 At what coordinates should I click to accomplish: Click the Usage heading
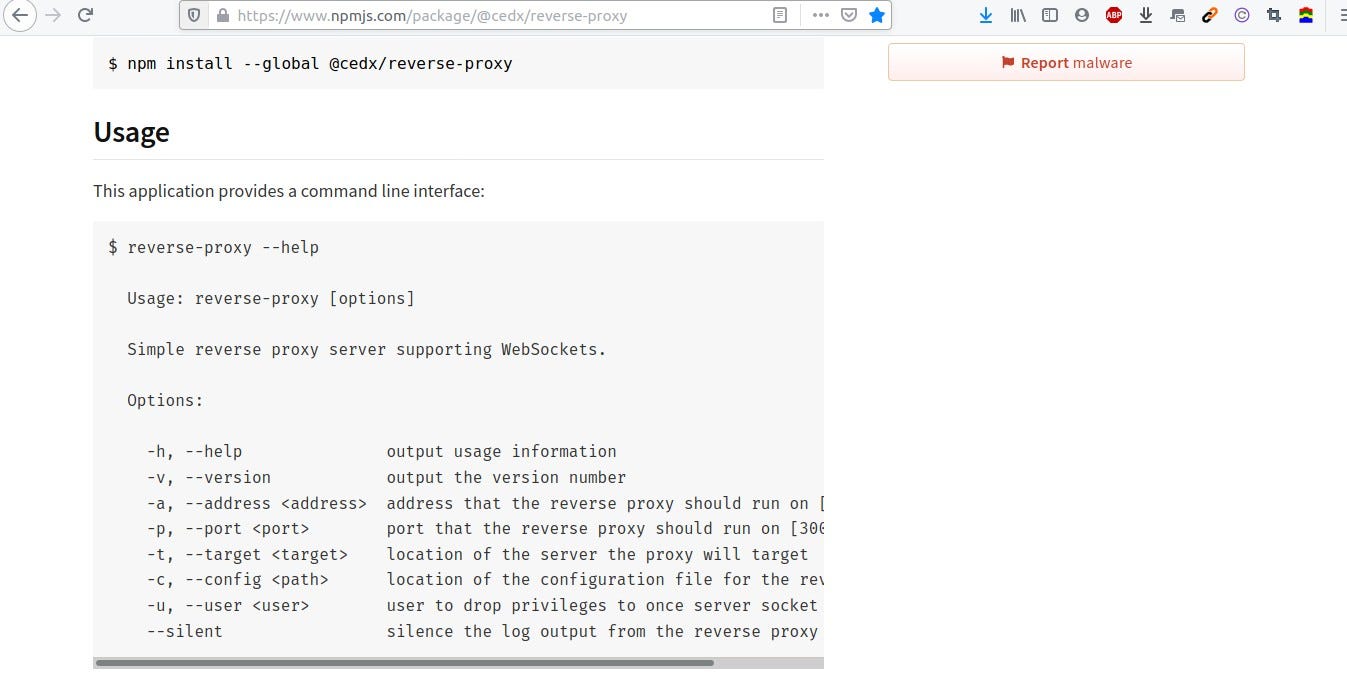coord(131,132)
